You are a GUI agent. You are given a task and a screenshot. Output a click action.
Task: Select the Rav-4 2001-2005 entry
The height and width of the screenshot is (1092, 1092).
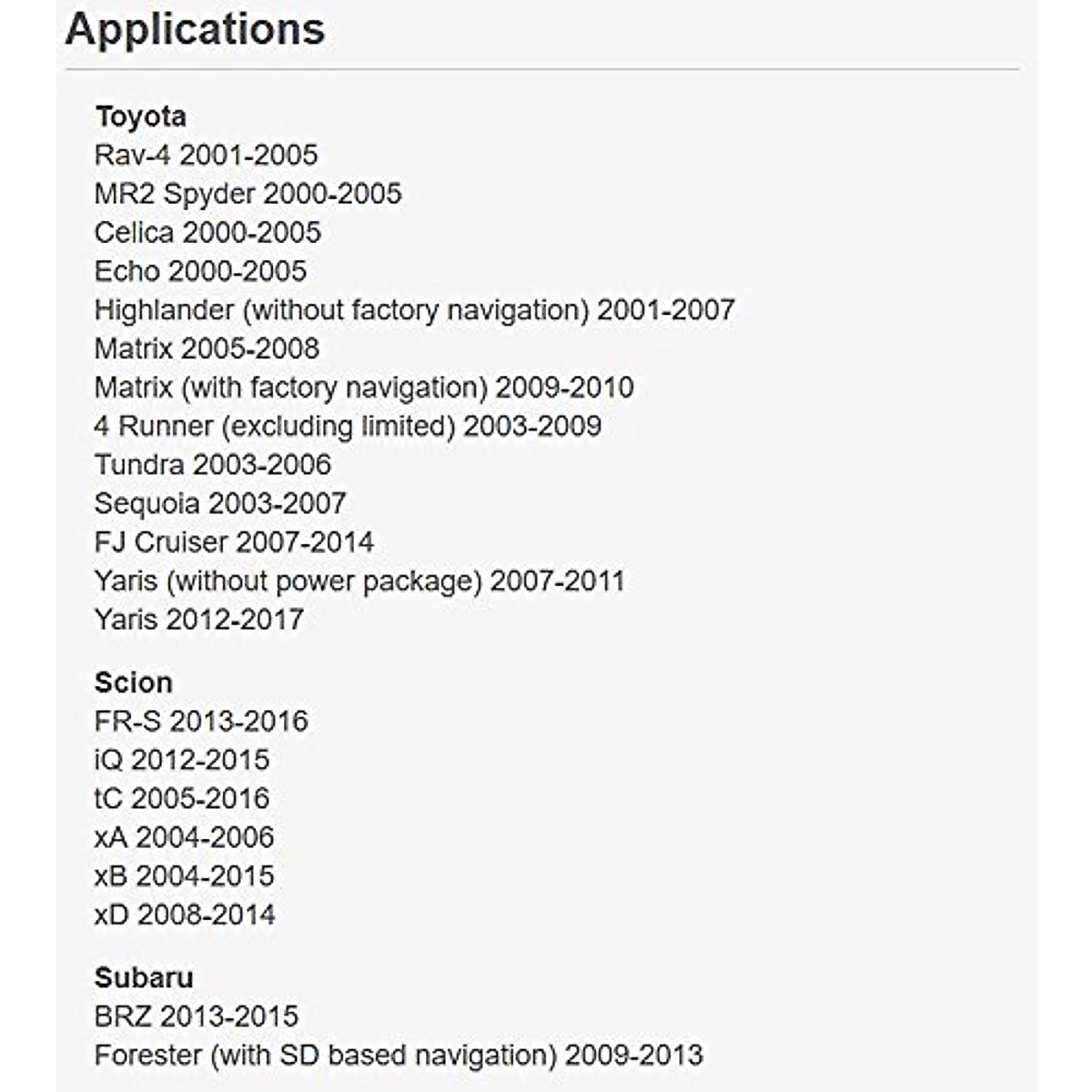click(x=206, y=155)
